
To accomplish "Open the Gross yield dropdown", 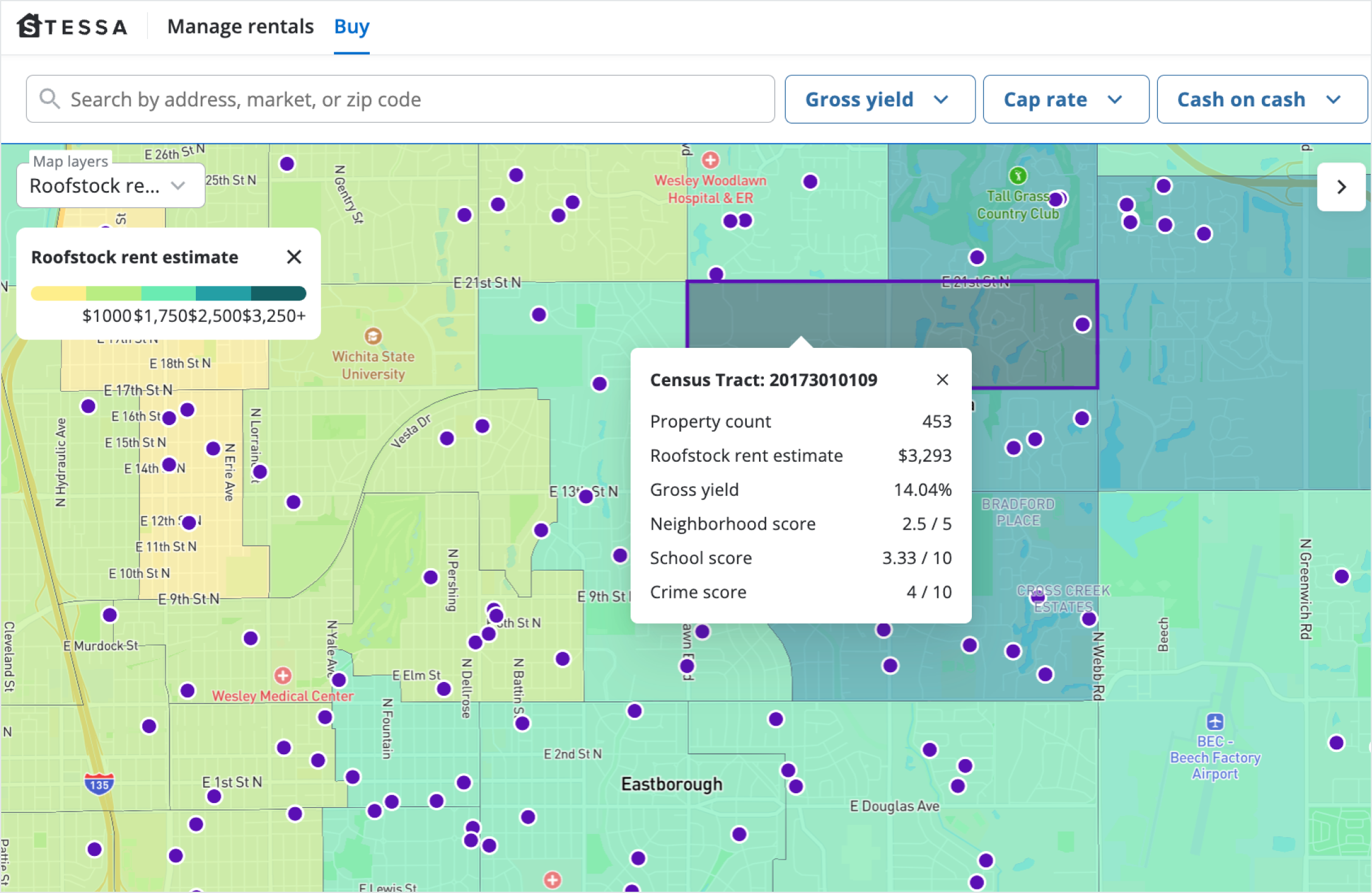I will click(879, 99).
